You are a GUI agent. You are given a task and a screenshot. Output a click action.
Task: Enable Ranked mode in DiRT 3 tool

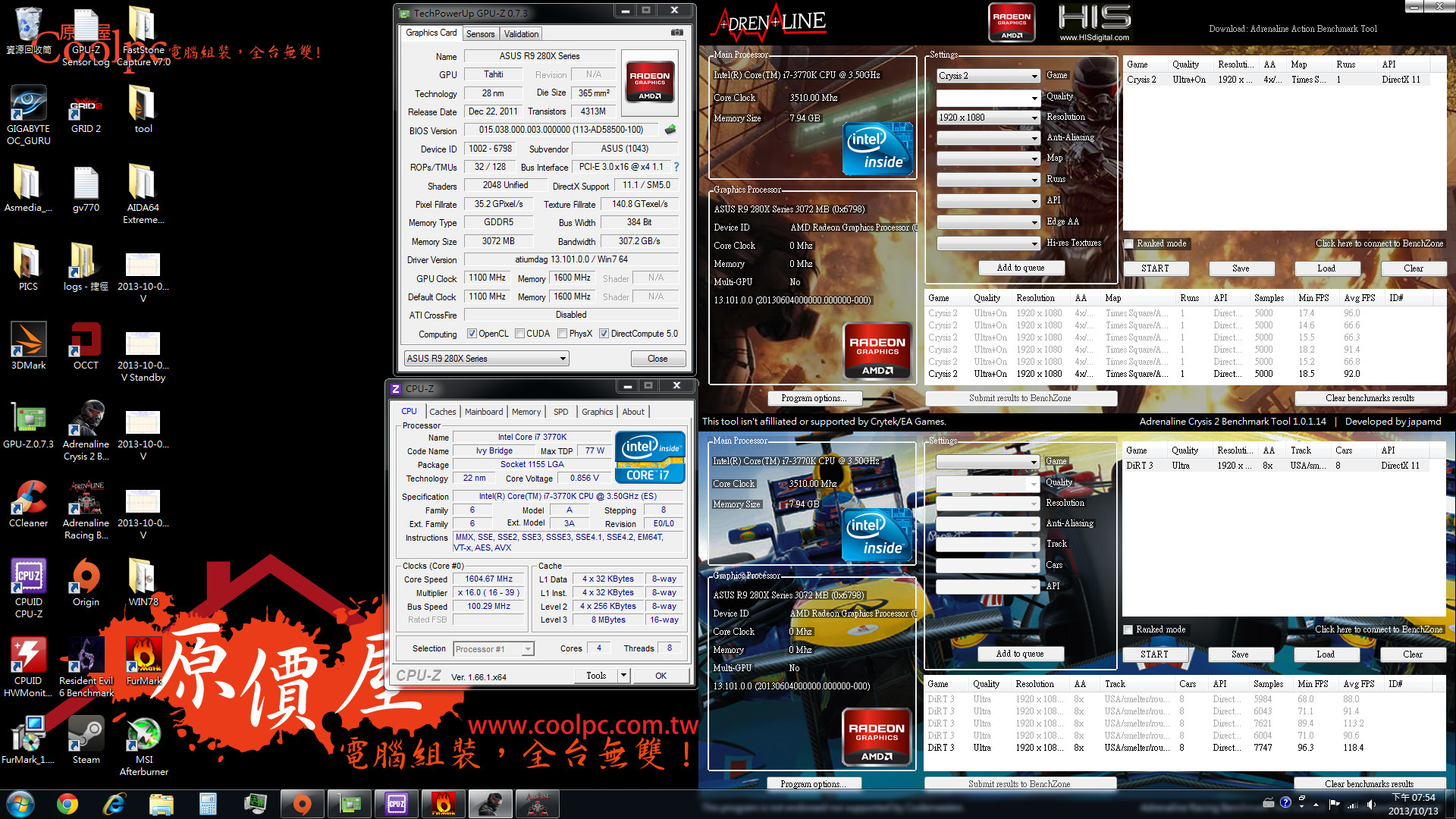pyautogui.click(x=1128, y=630)
